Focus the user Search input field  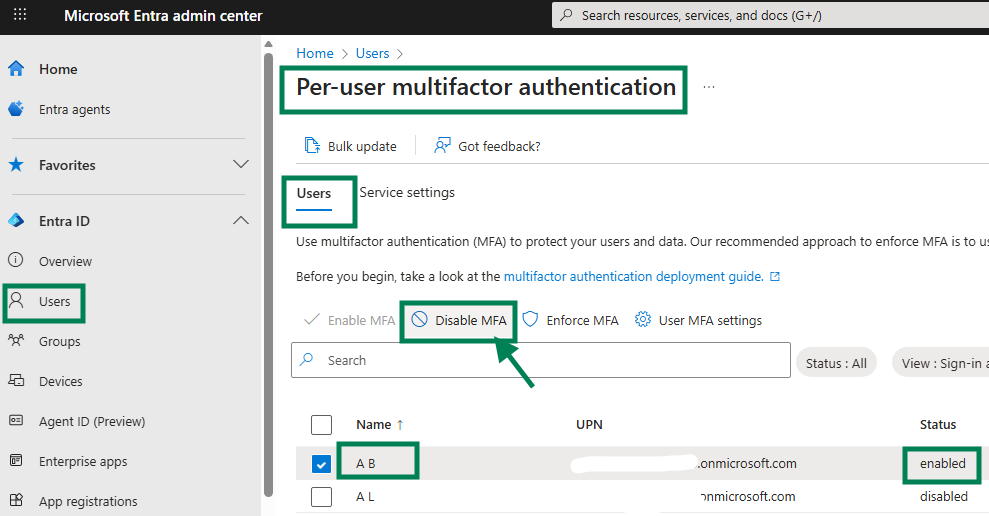click(541, 360)
